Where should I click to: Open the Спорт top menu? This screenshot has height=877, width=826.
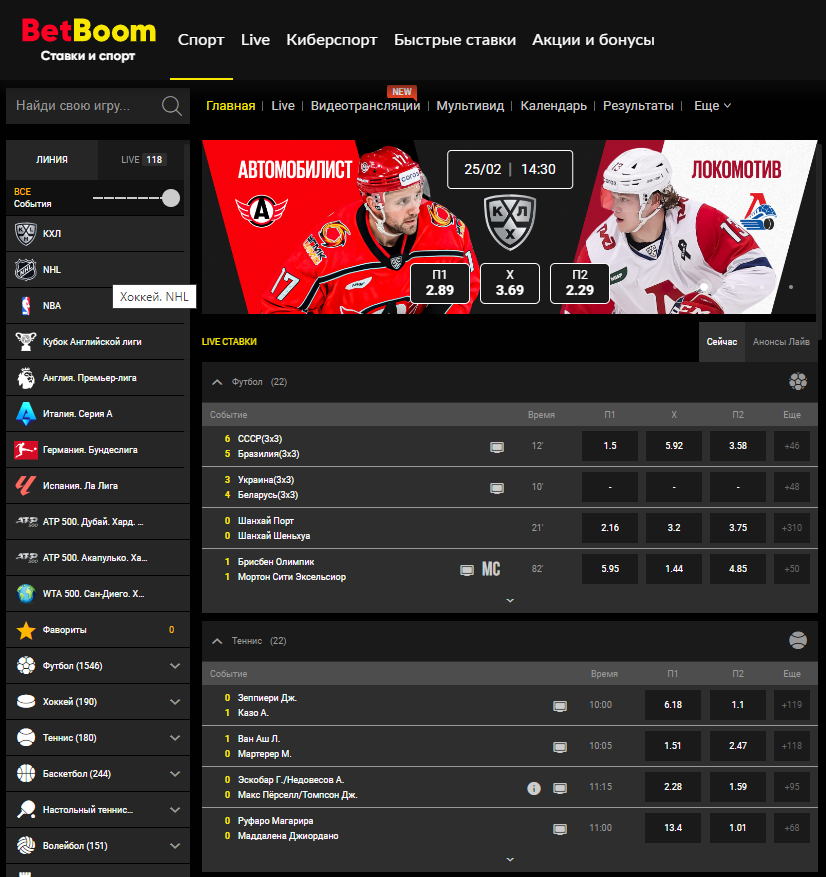click(201, 40)
